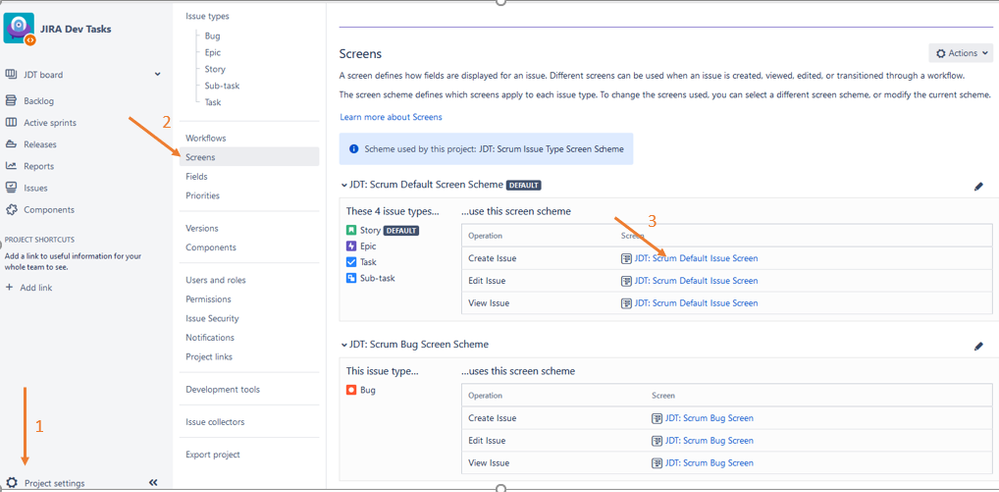Click the Active sprints sidebar icon
The image size is (999, 492).
pos(11,122)
